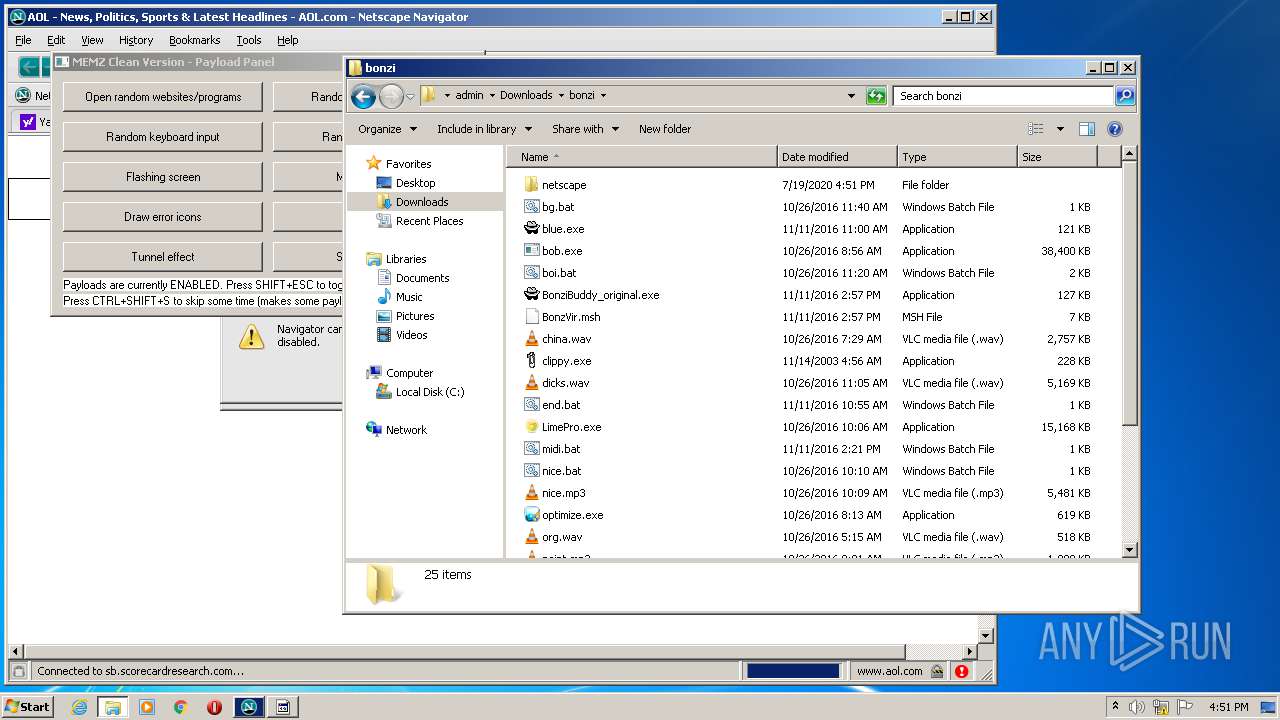Select the optimize.exe icon
Image resolution: width=1280 pixels, height=720 pixels.
pyautogui.click(x=532, y=515)
